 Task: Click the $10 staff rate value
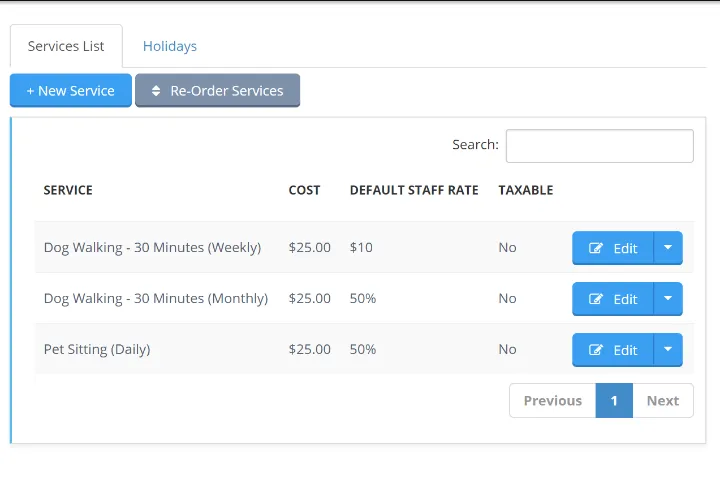(x=361, y=248)
